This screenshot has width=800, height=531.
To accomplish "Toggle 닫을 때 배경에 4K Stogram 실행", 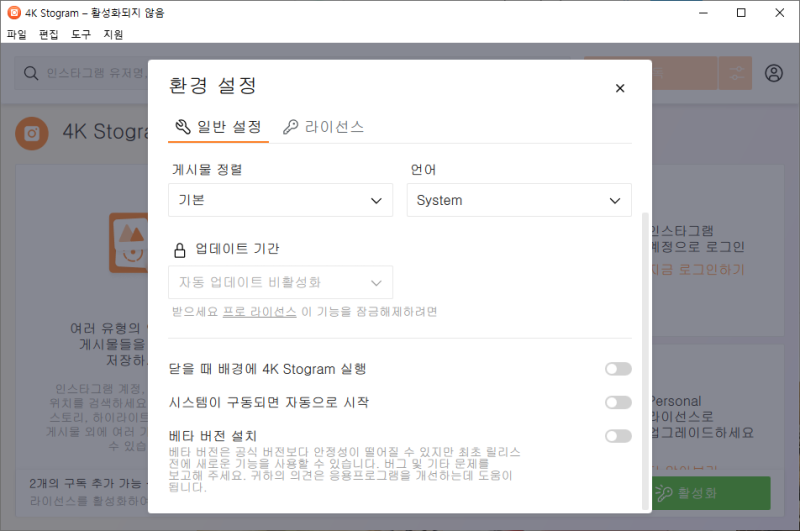I will (618, 369).
